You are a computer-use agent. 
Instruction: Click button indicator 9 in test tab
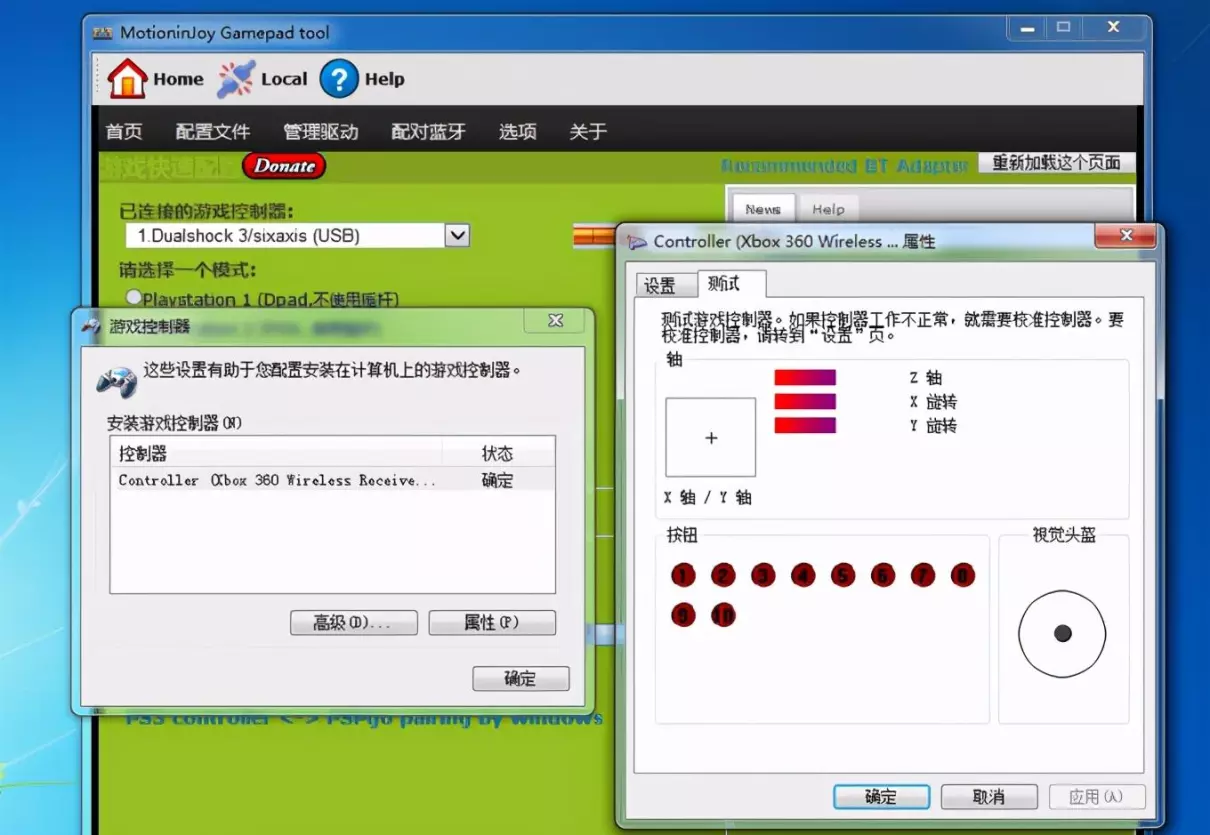683,615
